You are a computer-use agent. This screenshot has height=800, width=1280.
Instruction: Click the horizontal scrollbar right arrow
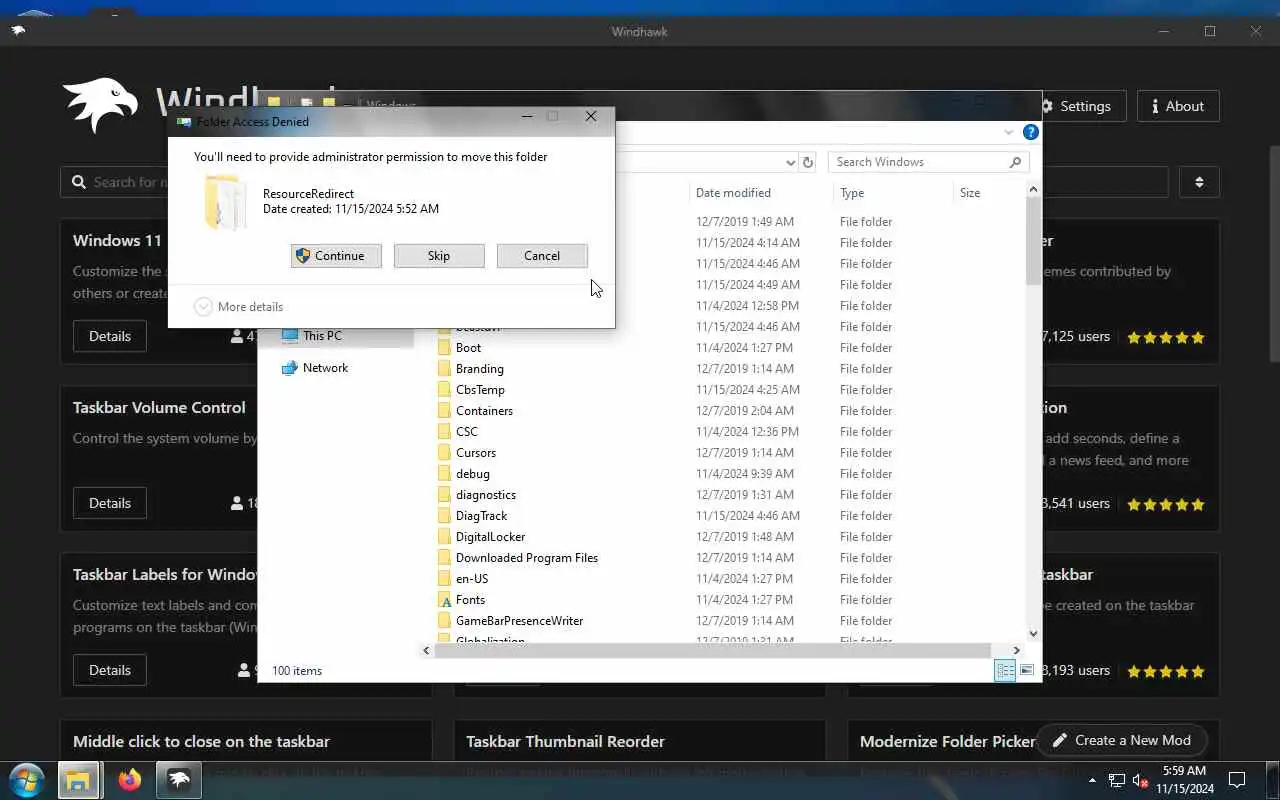tap(1017, 650)
